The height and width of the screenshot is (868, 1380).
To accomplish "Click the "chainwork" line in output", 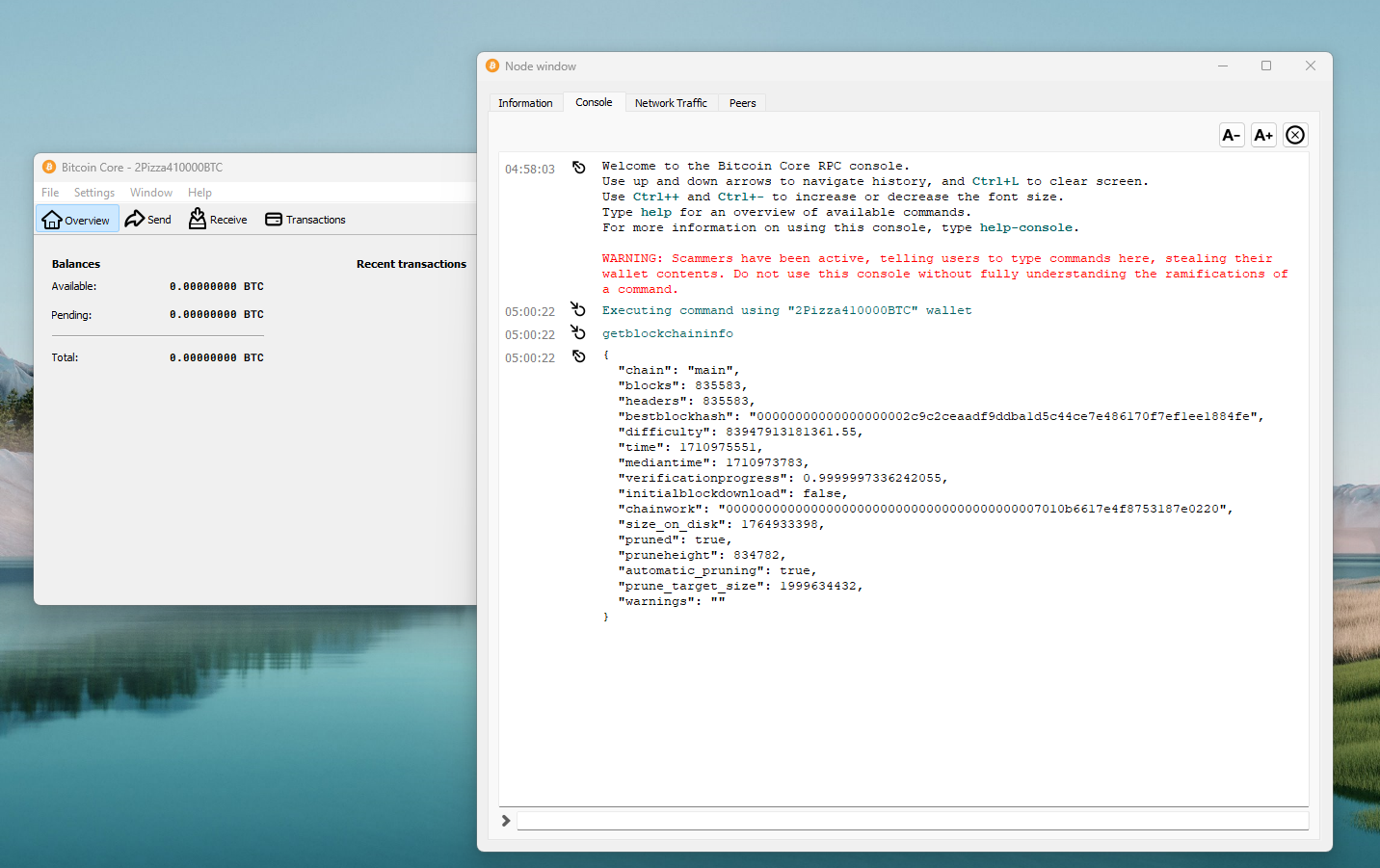I will click(x=925, y=509).
